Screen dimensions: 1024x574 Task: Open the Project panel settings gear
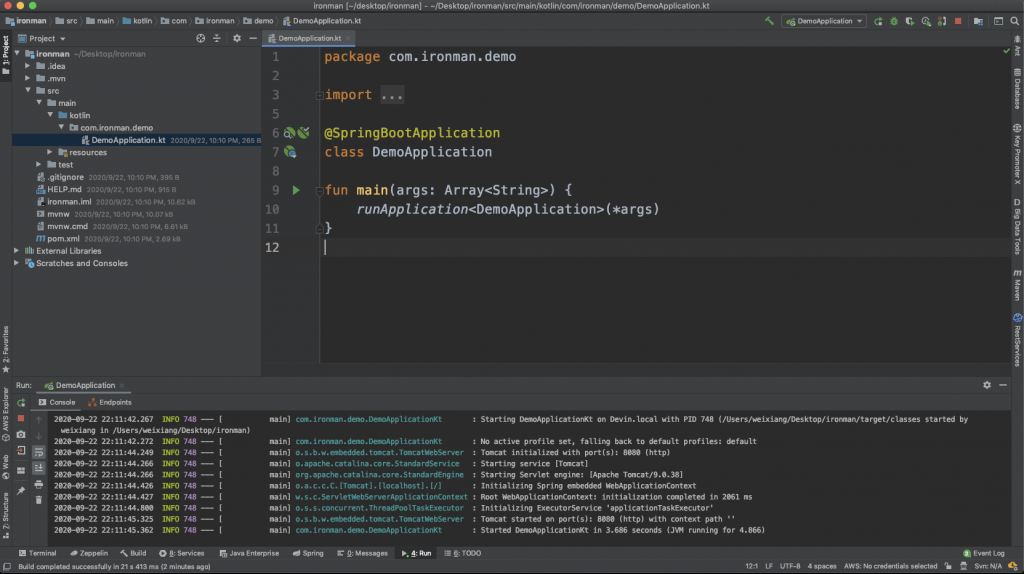pyautogui.click(x=236, y=39)
